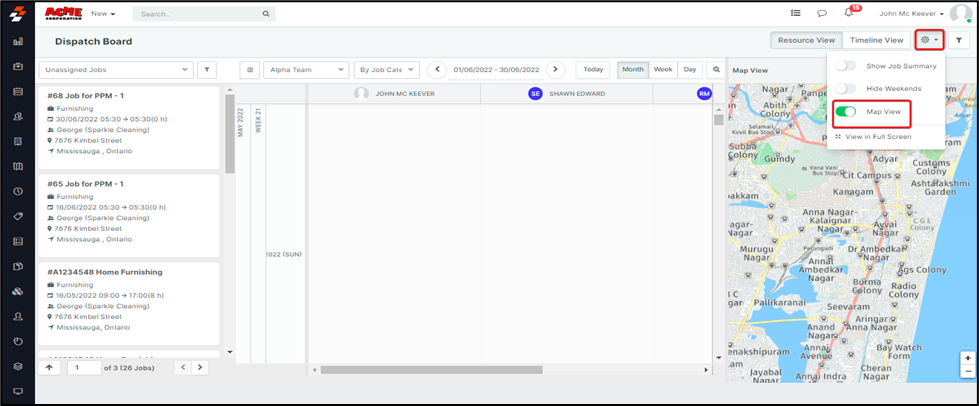
Task: Open the calendar sidebar icon
Action: (x=18, y=91)
